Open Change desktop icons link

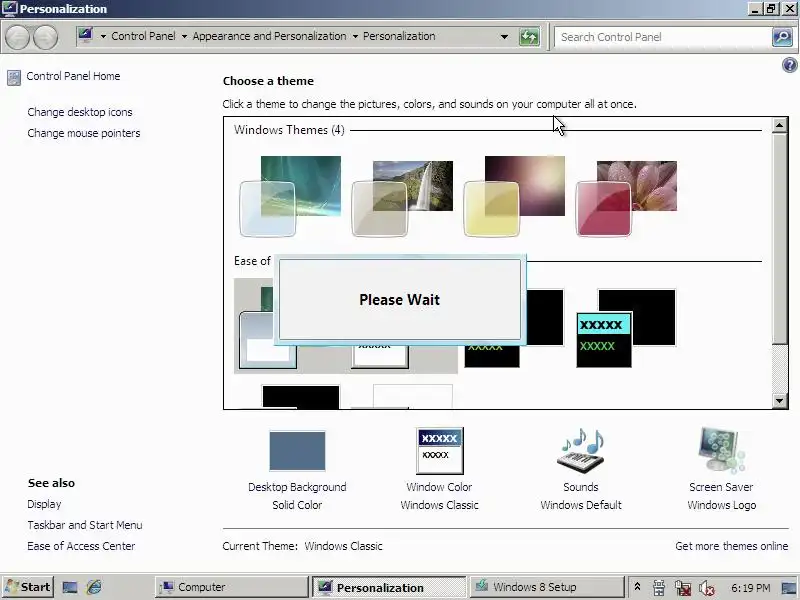80,112
